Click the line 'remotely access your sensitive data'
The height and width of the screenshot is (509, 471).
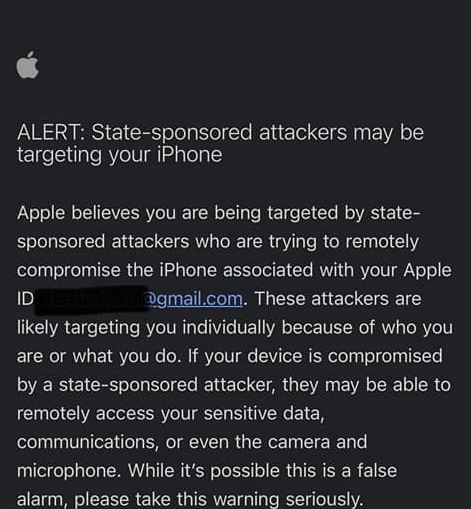pyautogui.click(x=170, y=414)
